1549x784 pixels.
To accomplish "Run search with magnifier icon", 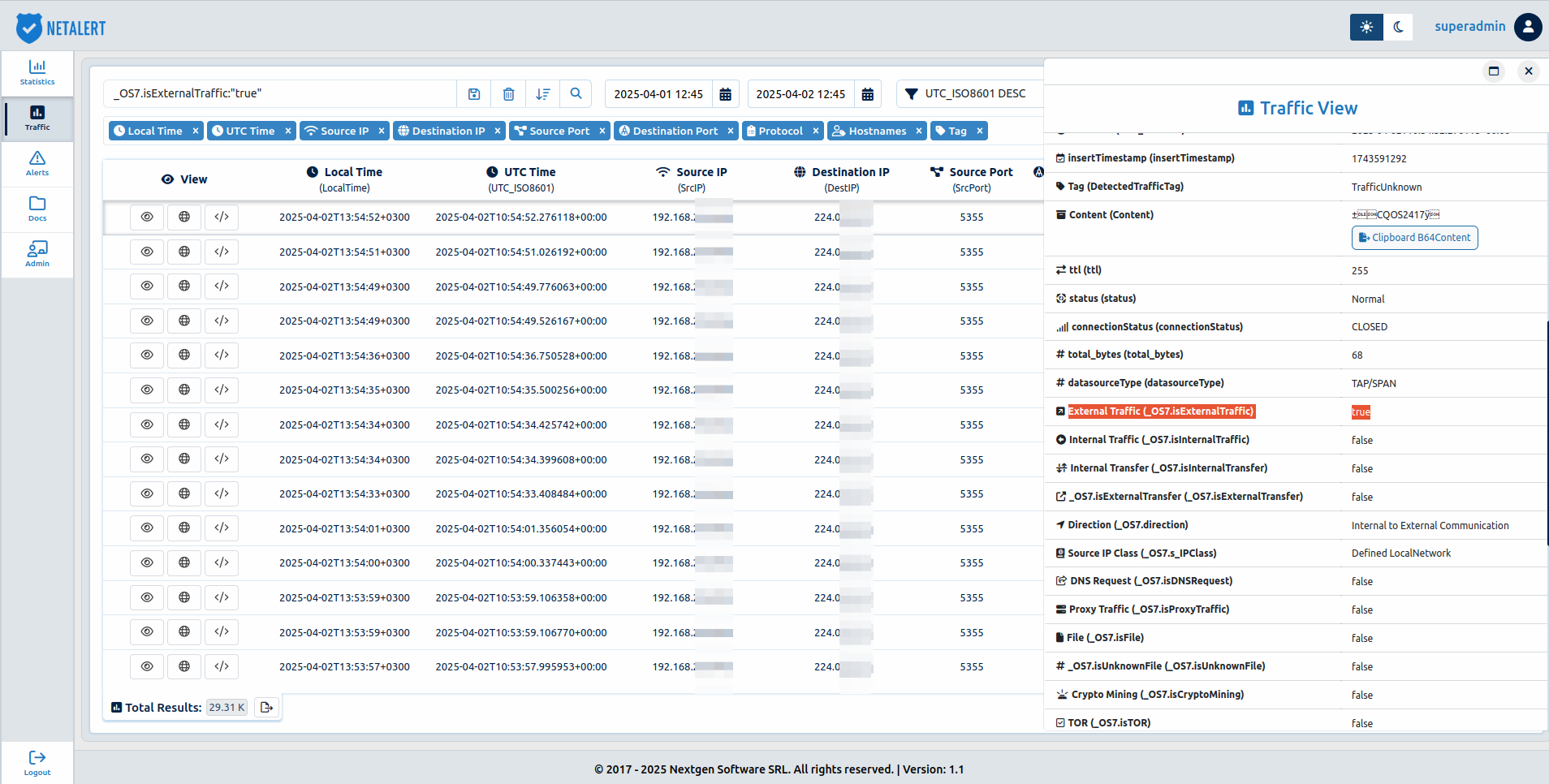I will pos(576,94).
